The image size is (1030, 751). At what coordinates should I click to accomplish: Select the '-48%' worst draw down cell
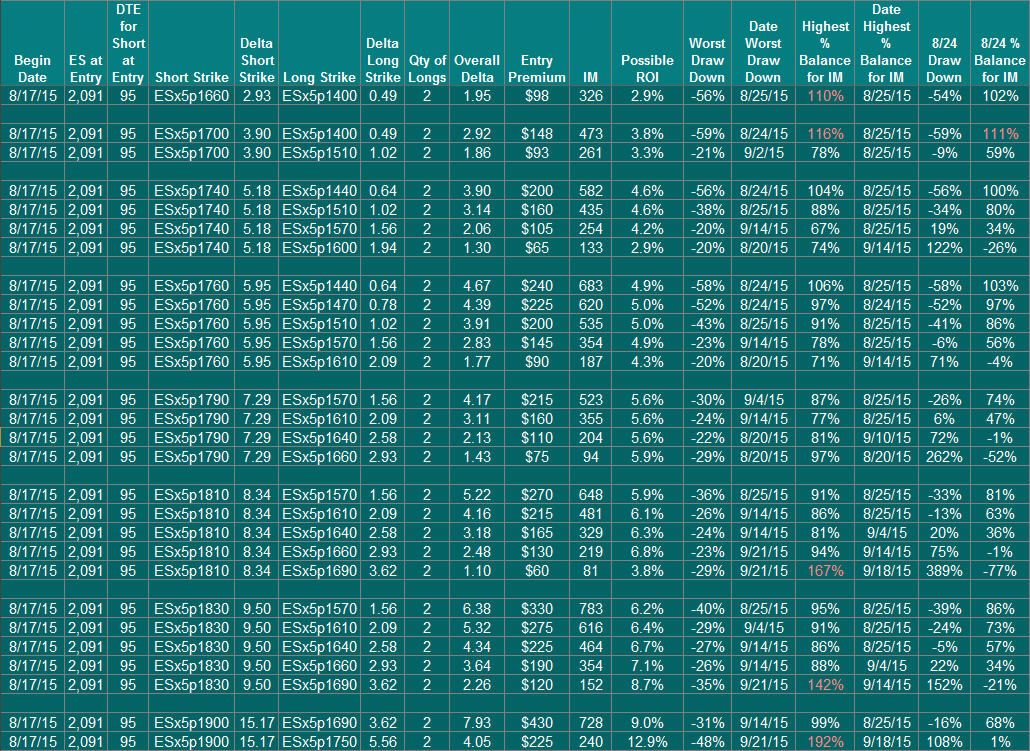tap(707, 742)
